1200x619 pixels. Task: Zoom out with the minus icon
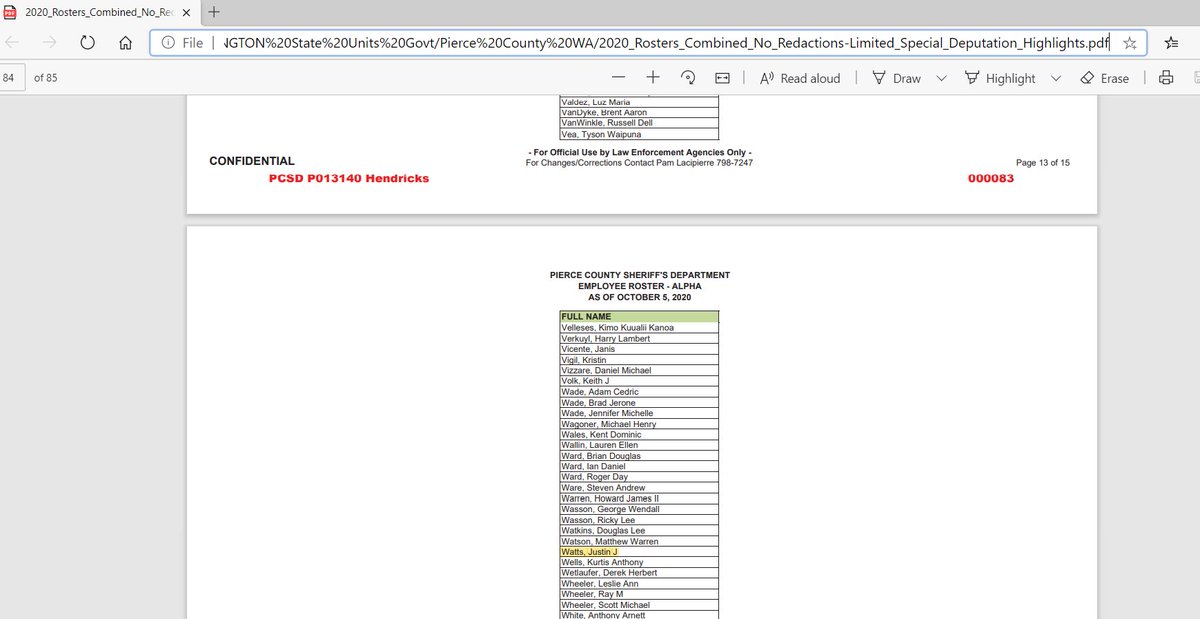[619, 78]
